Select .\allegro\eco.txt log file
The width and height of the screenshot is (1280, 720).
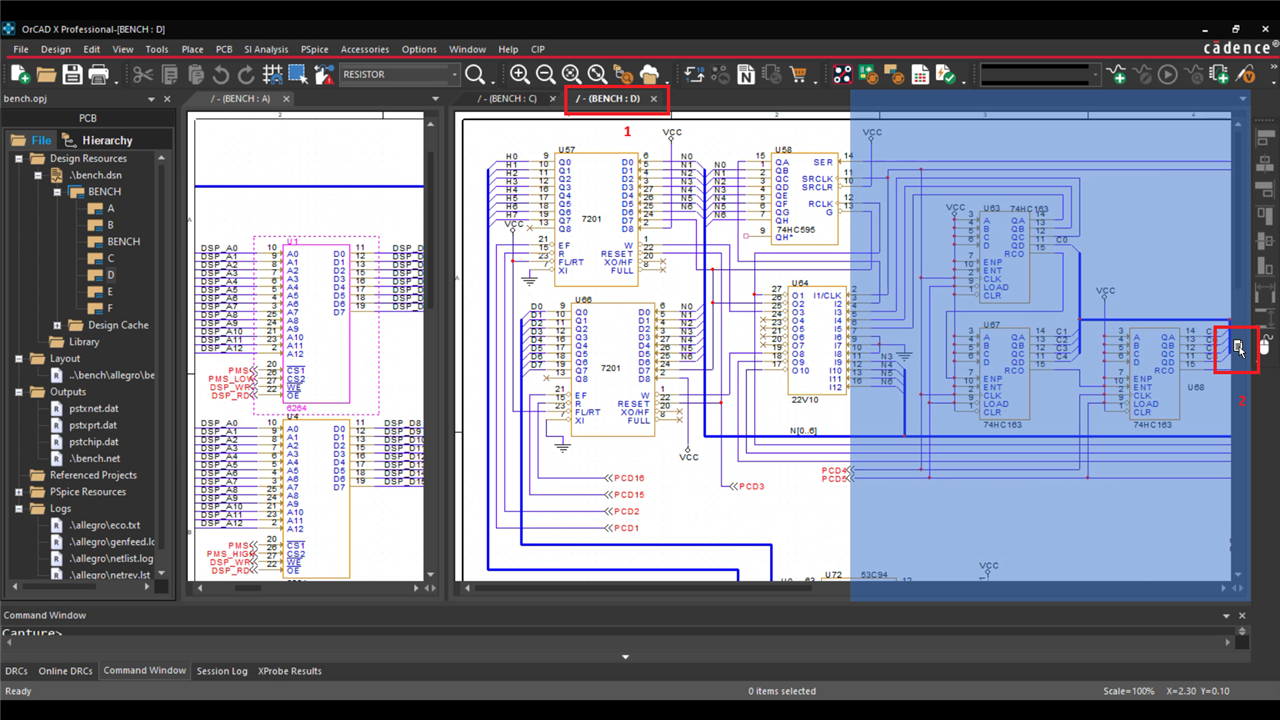click(x=104, y=525)
